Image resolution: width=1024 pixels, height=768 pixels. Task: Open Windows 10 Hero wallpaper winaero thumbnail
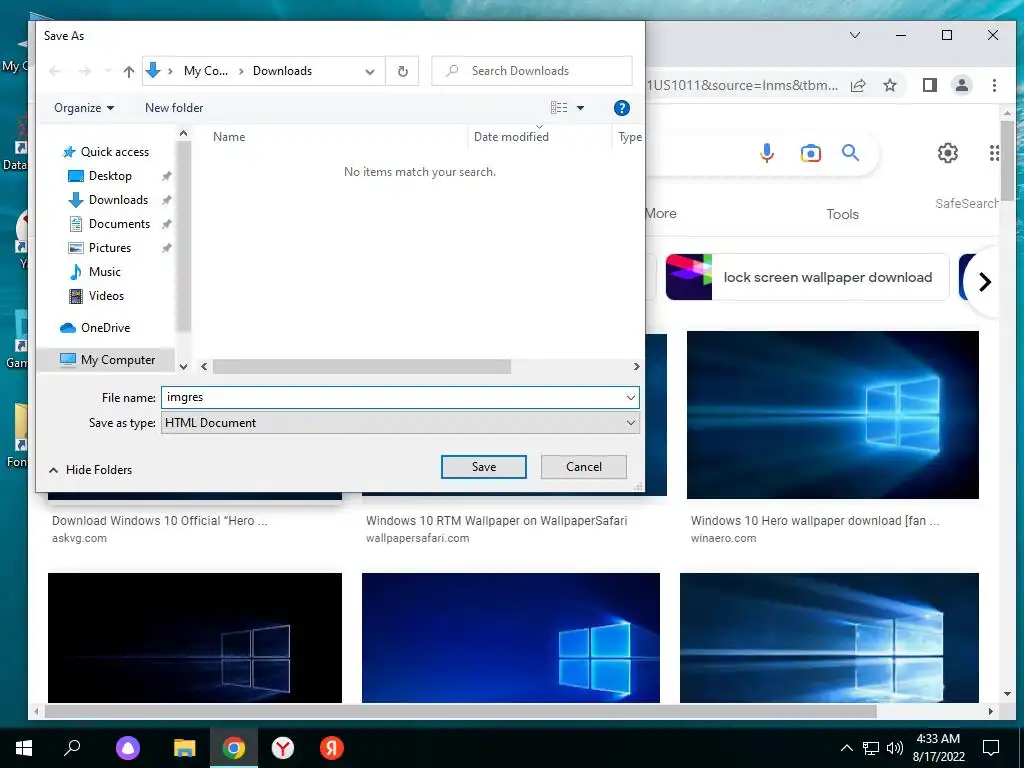[x=833, y=415]
